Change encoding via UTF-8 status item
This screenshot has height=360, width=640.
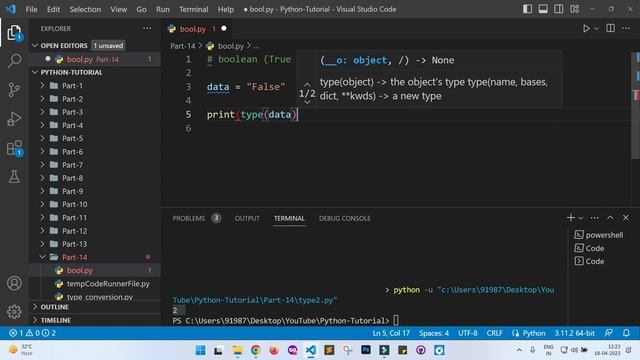[468, 333]
